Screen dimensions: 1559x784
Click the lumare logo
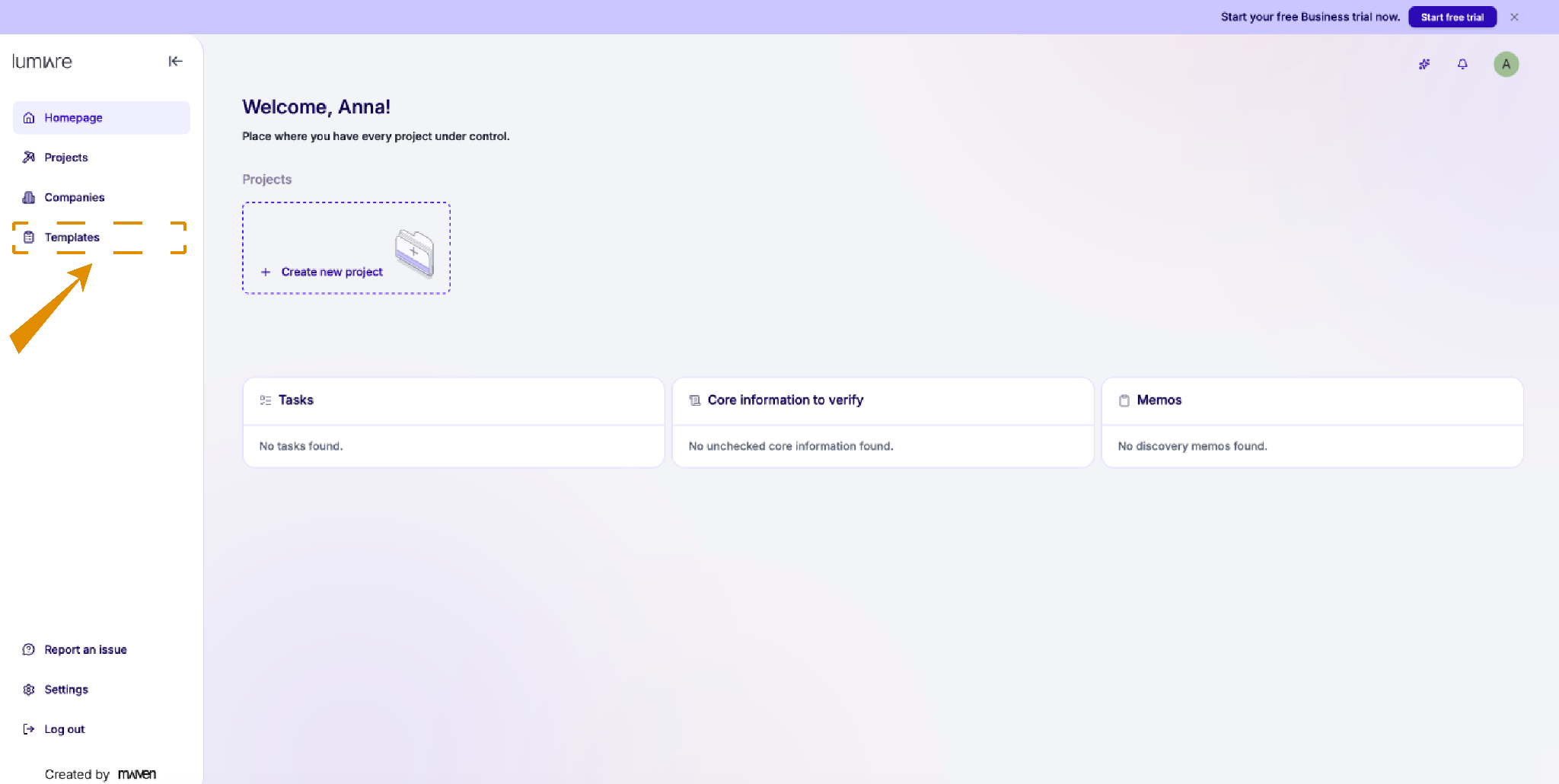tap(42, 62)
